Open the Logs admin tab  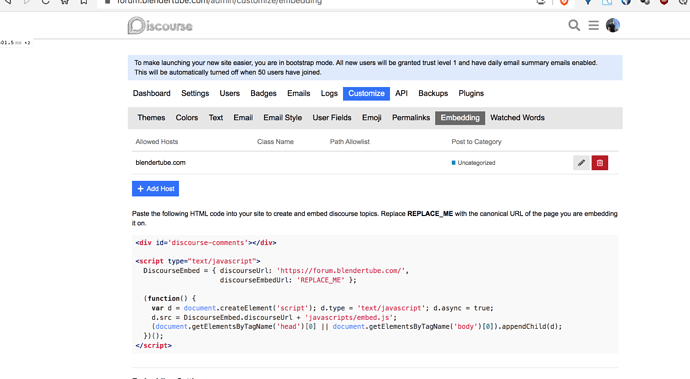tap(329, 93)
